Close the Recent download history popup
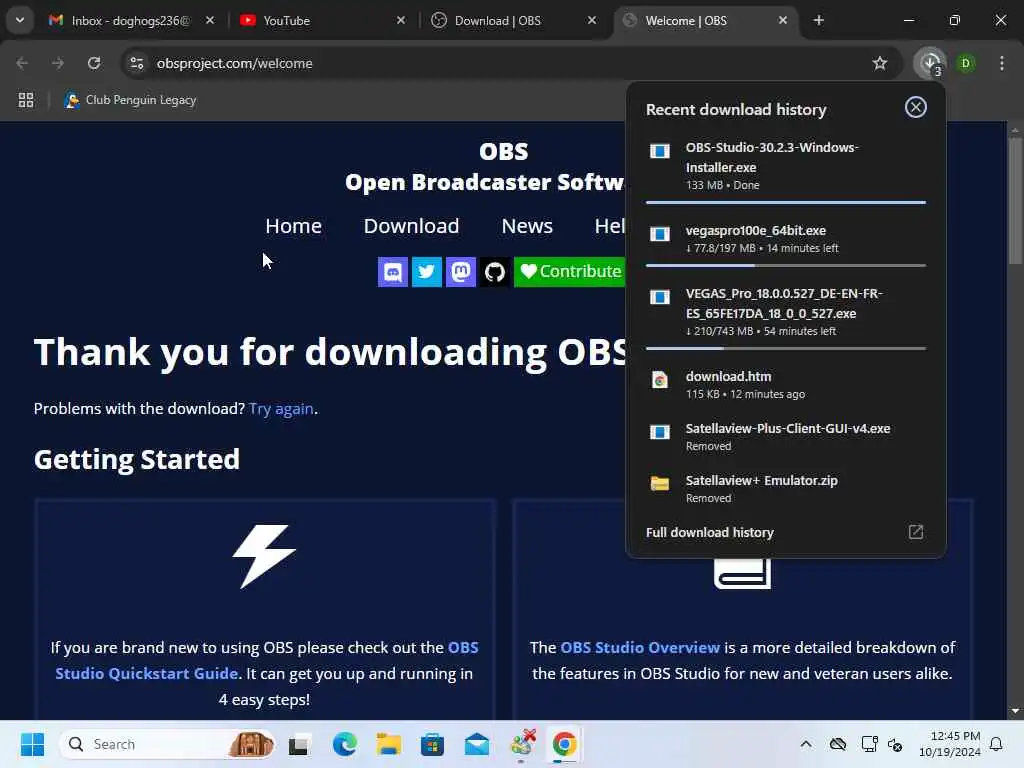Image resolution: width=1024 pixels, height=768 pixels. point(916,107)
